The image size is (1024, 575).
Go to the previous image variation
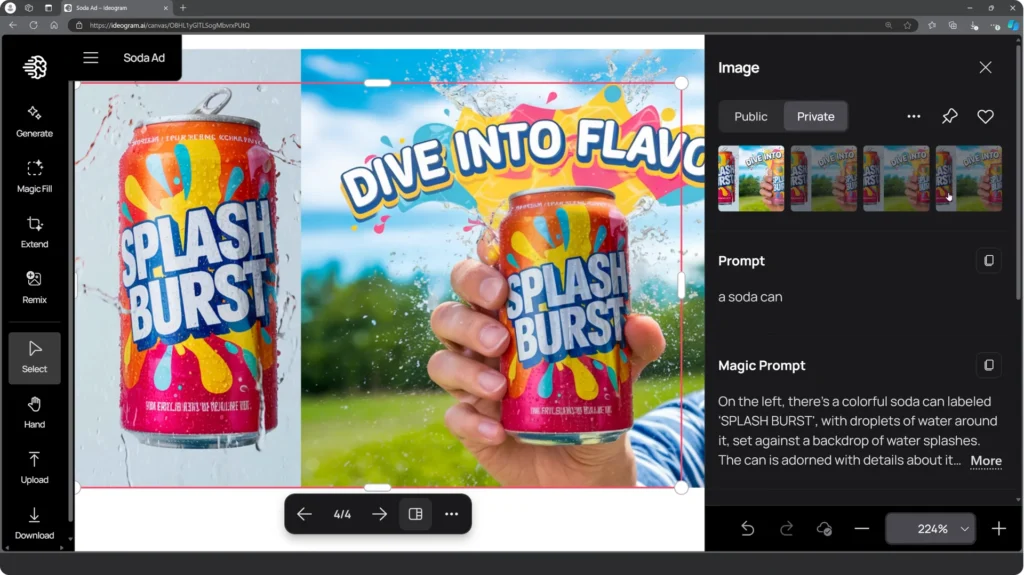[304, 514]
